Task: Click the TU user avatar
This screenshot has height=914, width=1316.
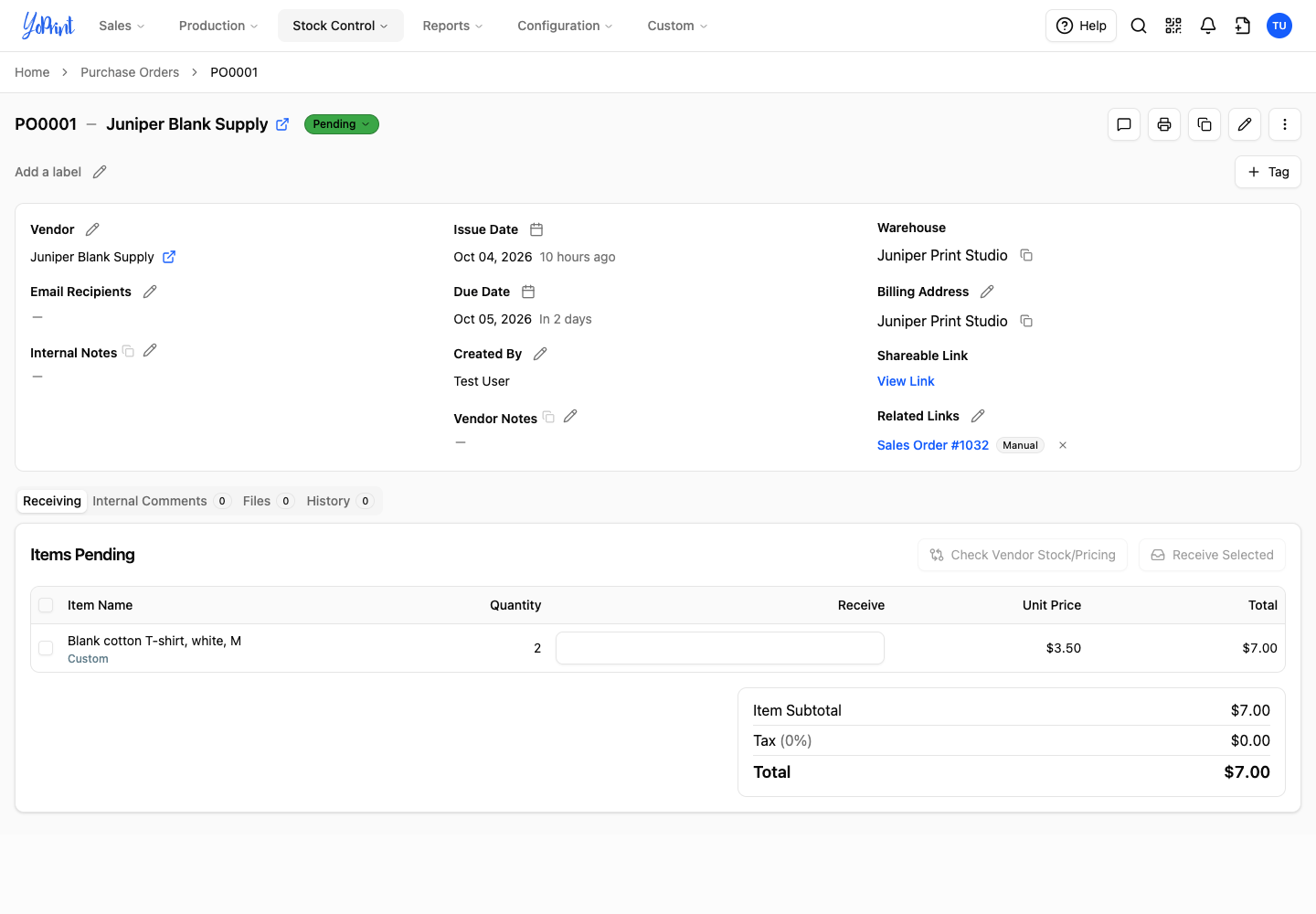Action: click(1279, 26)
